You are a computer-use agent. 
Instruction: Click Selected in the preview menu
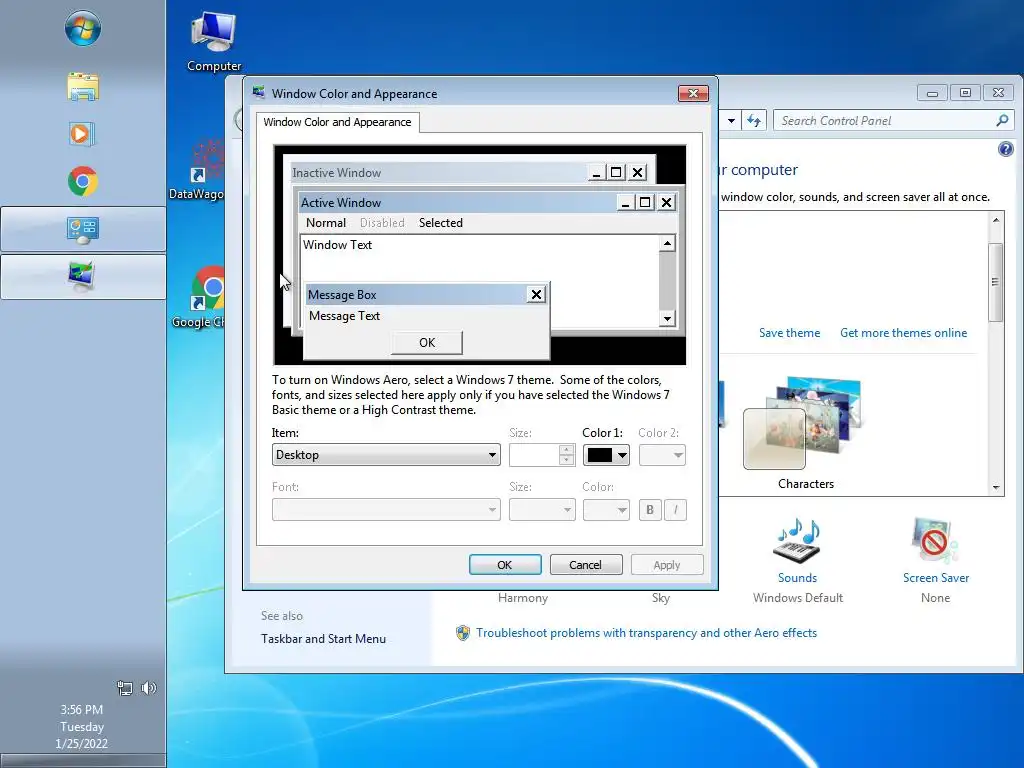pos(441,223)
